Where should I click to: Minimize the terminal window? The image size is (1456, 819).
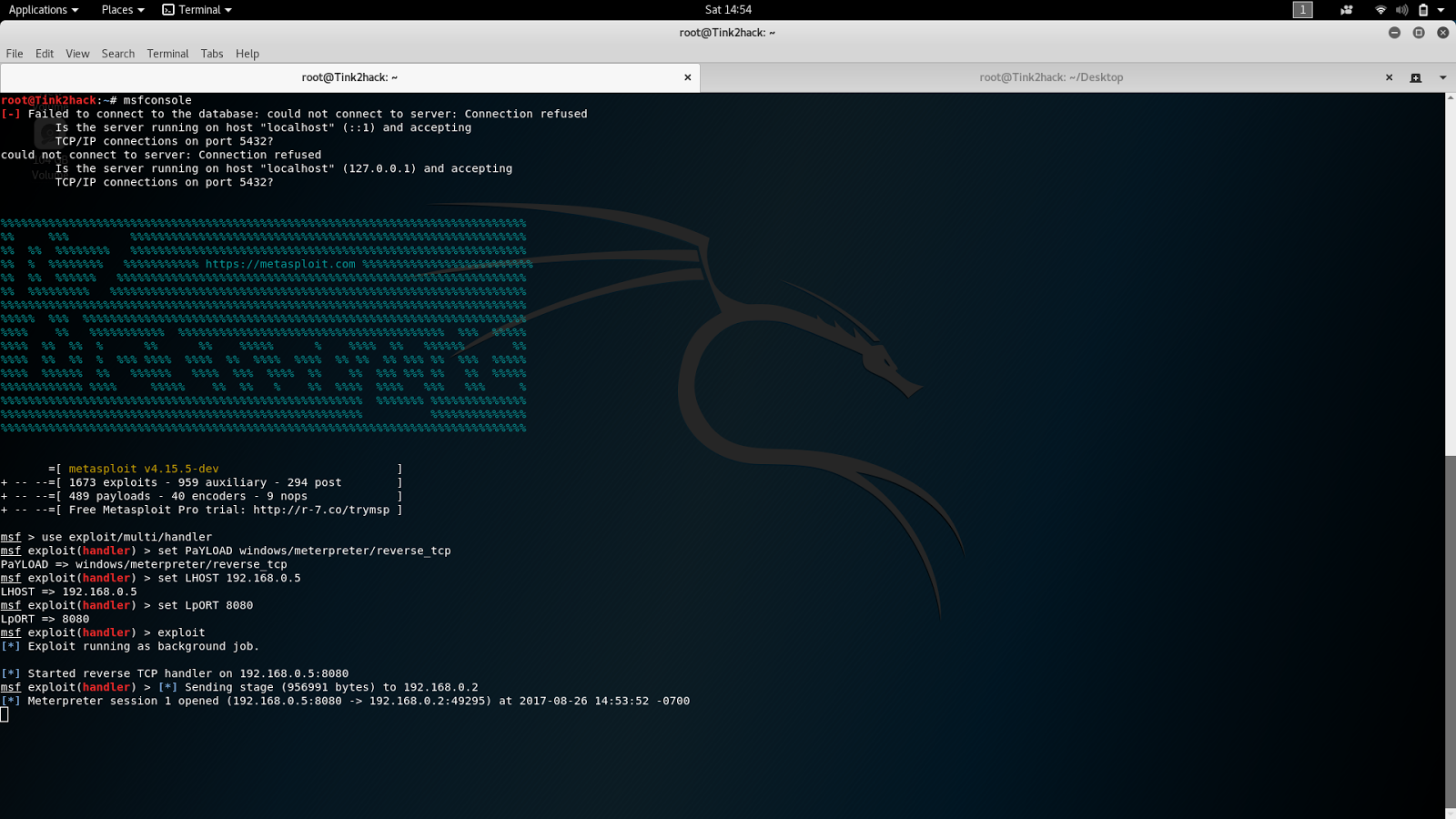[x=1394, y=33]
